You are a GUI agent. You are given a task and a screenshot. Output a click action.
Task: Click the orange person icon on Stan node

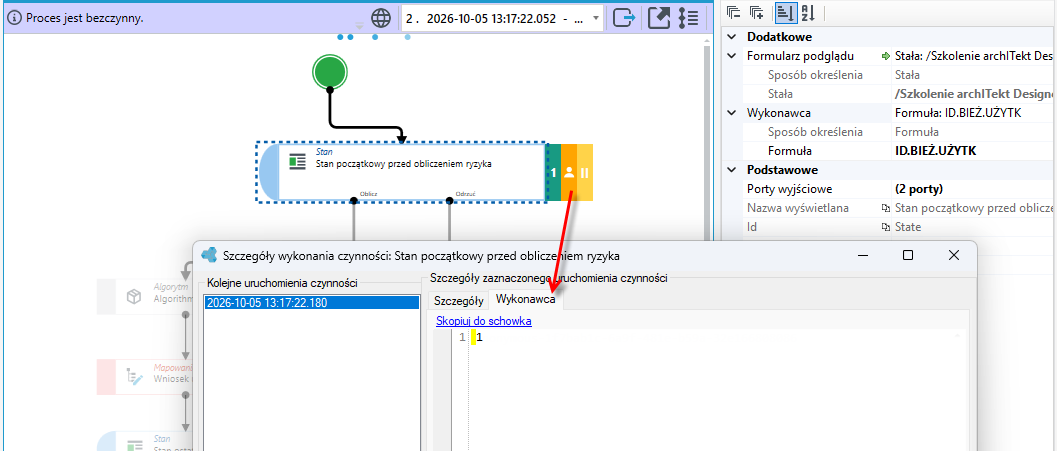pyautogui.click(x=569, y=173)
